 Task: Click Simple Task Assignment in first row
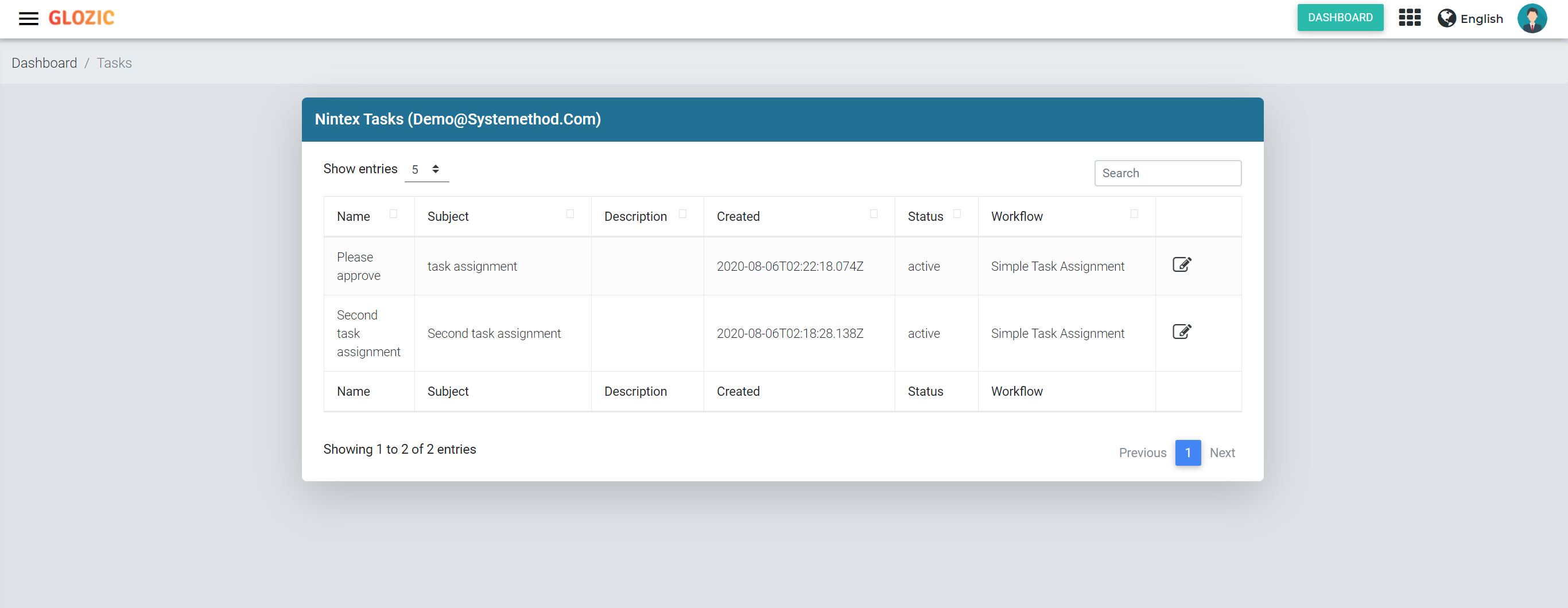(x=1058, y=267)
